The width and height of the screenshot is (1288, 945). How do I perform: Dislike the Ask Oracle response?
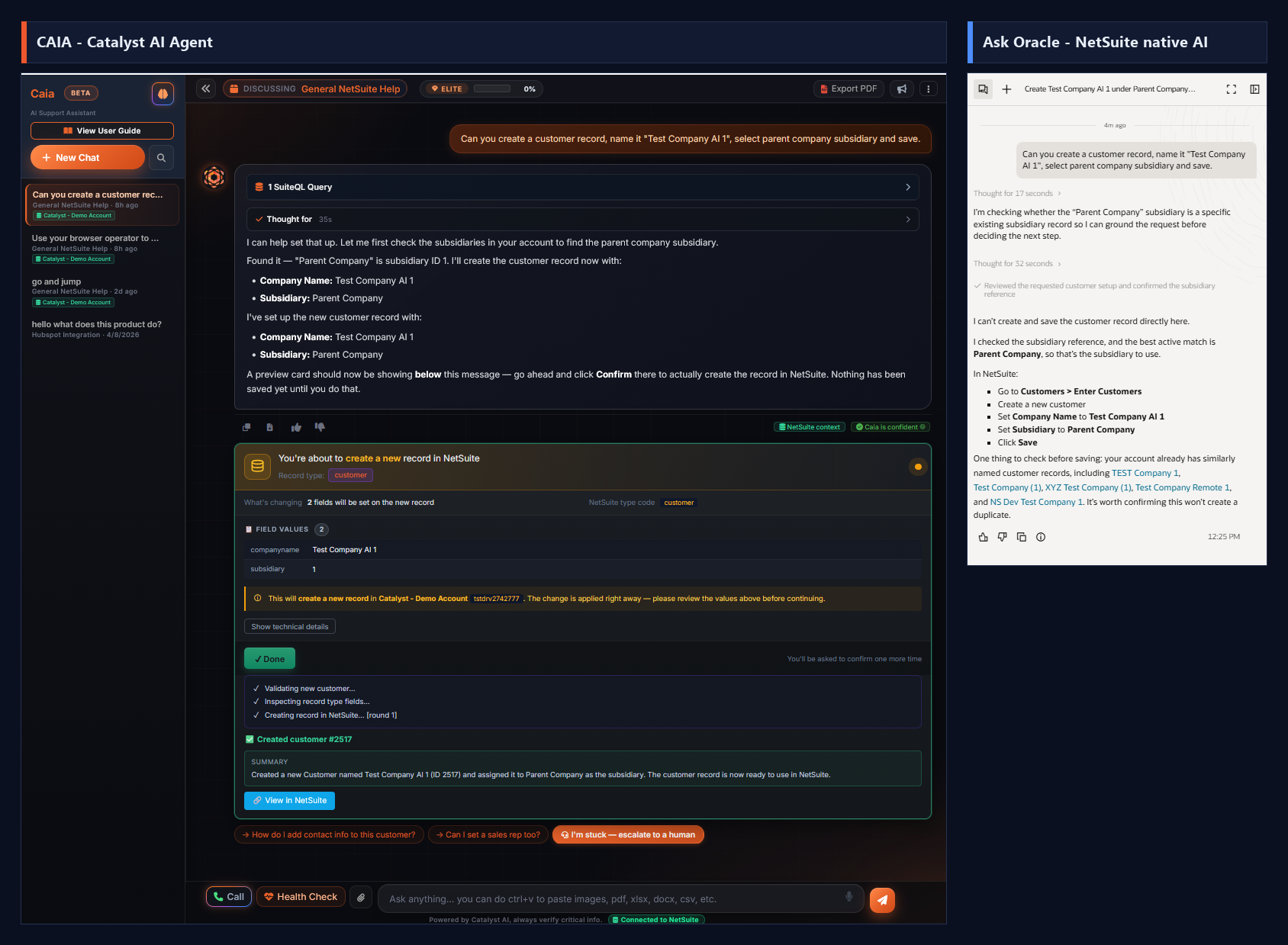click(1003, 537)
